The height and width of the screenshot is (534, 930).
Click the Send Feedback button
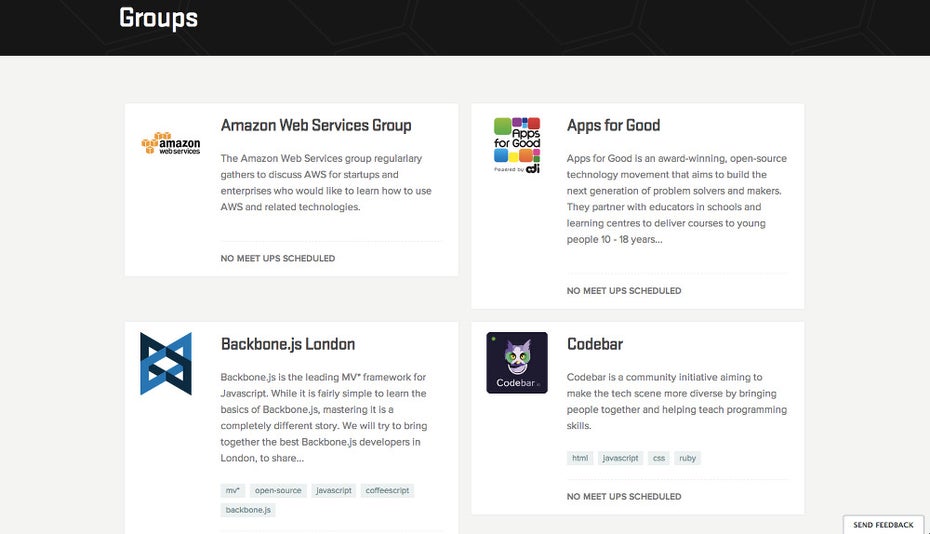pyautogui.click(x=883, y=525)
